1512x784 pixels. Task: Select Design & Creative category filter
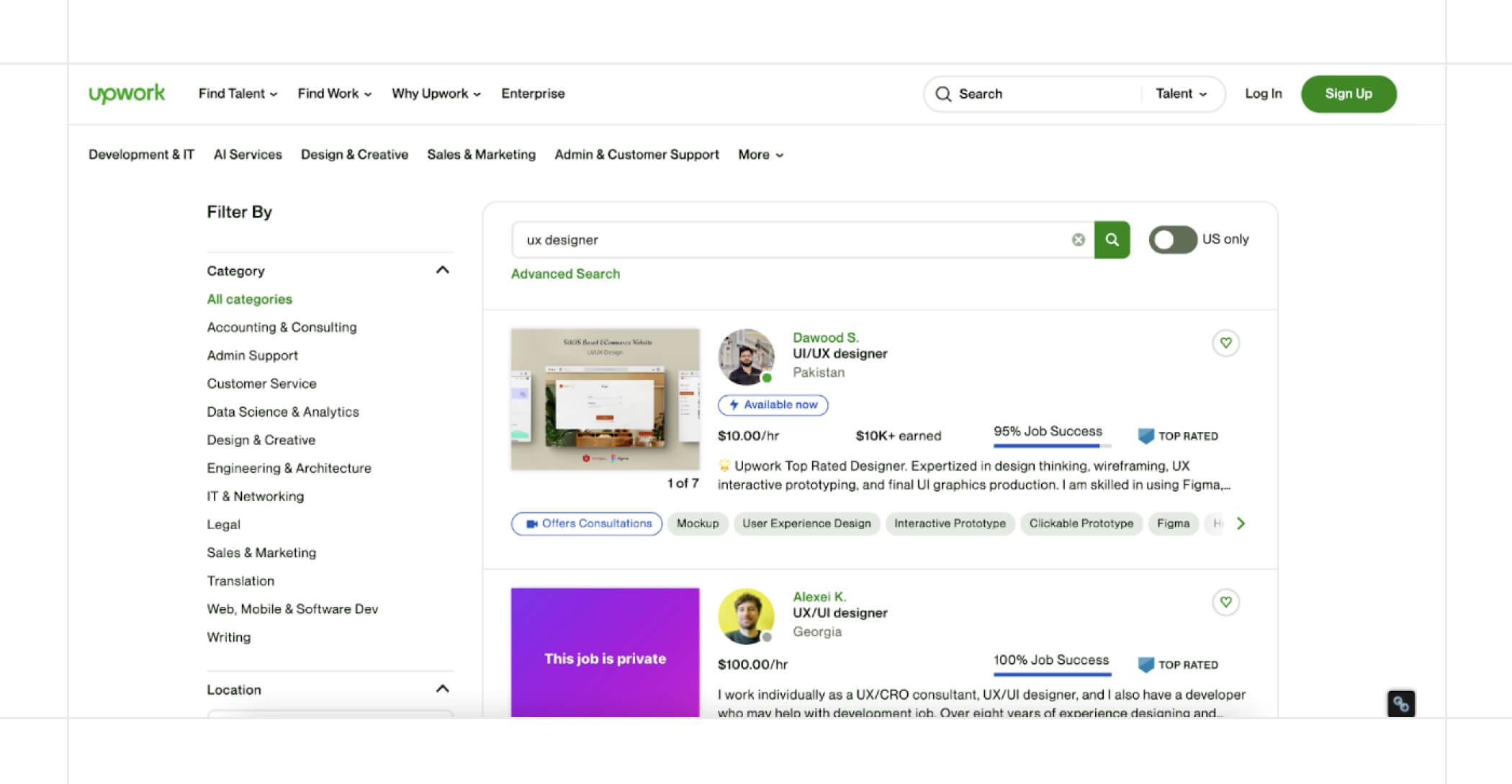[260, 440]
